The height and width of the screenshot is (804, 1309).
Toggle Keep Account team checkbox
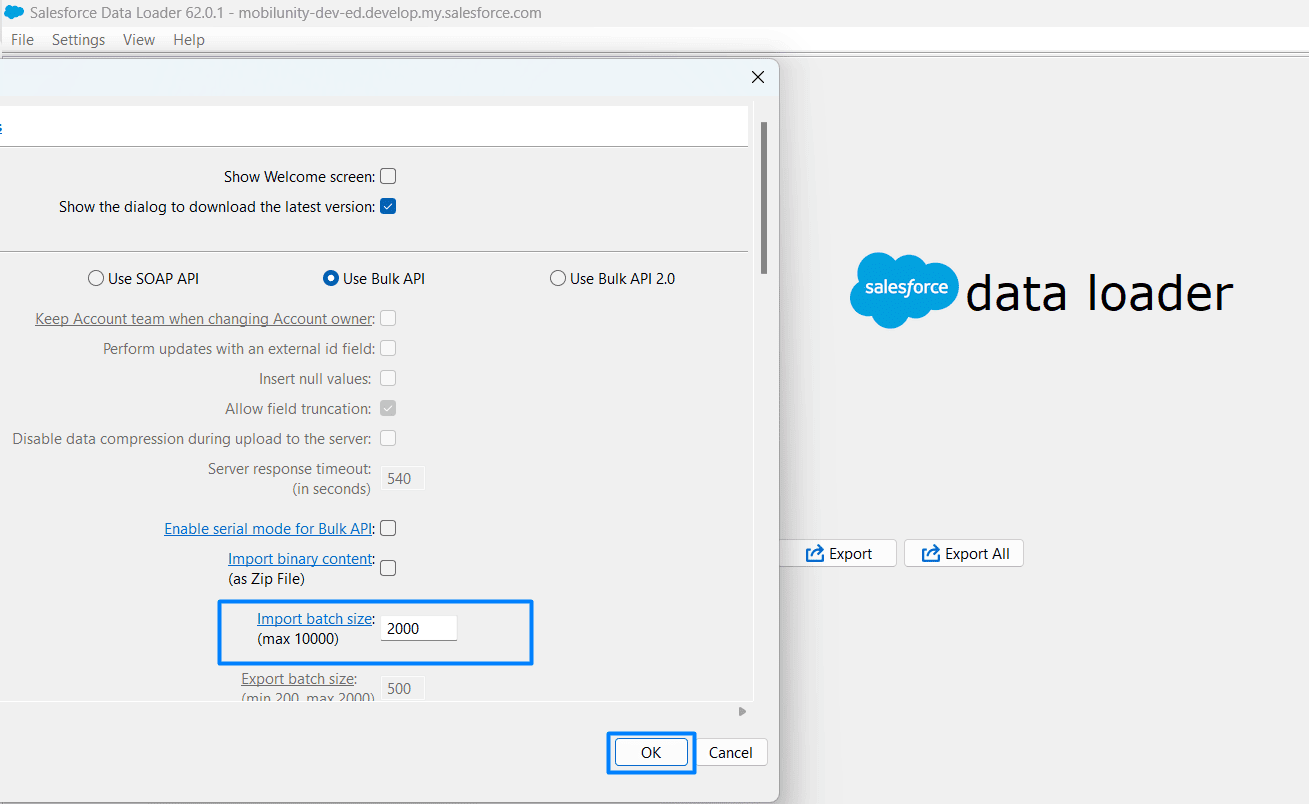[388, 318]
